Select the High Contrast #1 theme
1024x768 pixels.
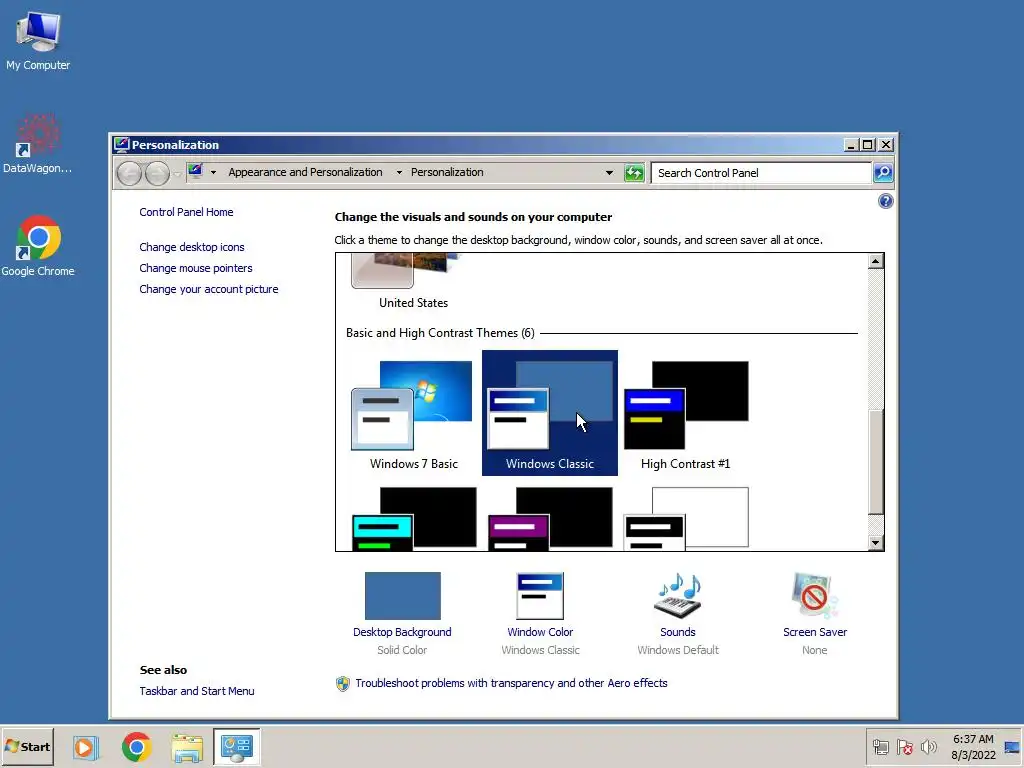click(x=686, y=414)
